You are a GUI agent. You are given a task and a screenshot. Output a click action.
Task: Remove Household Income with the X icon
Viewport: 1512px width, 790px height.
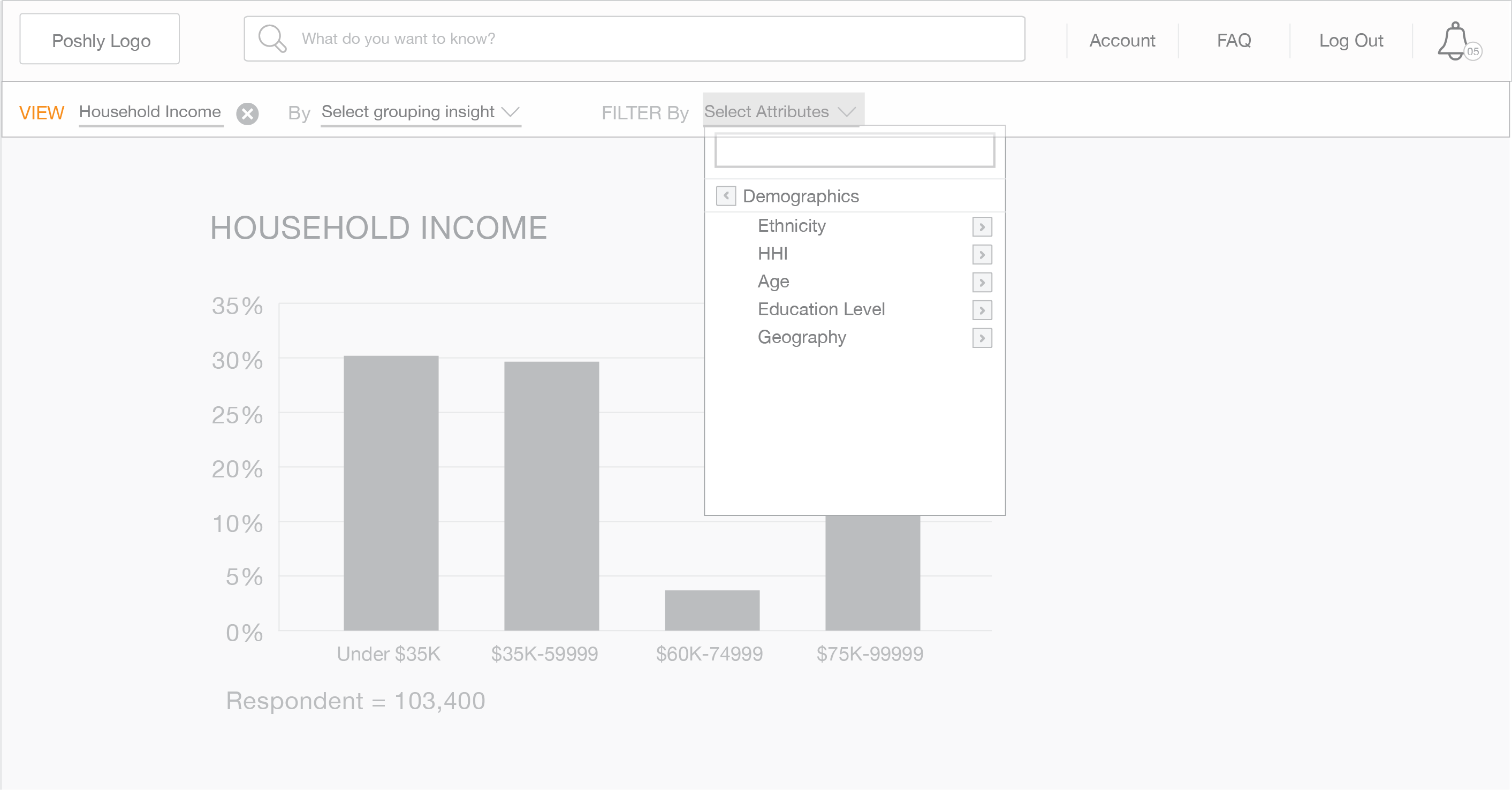pos(248,113)
